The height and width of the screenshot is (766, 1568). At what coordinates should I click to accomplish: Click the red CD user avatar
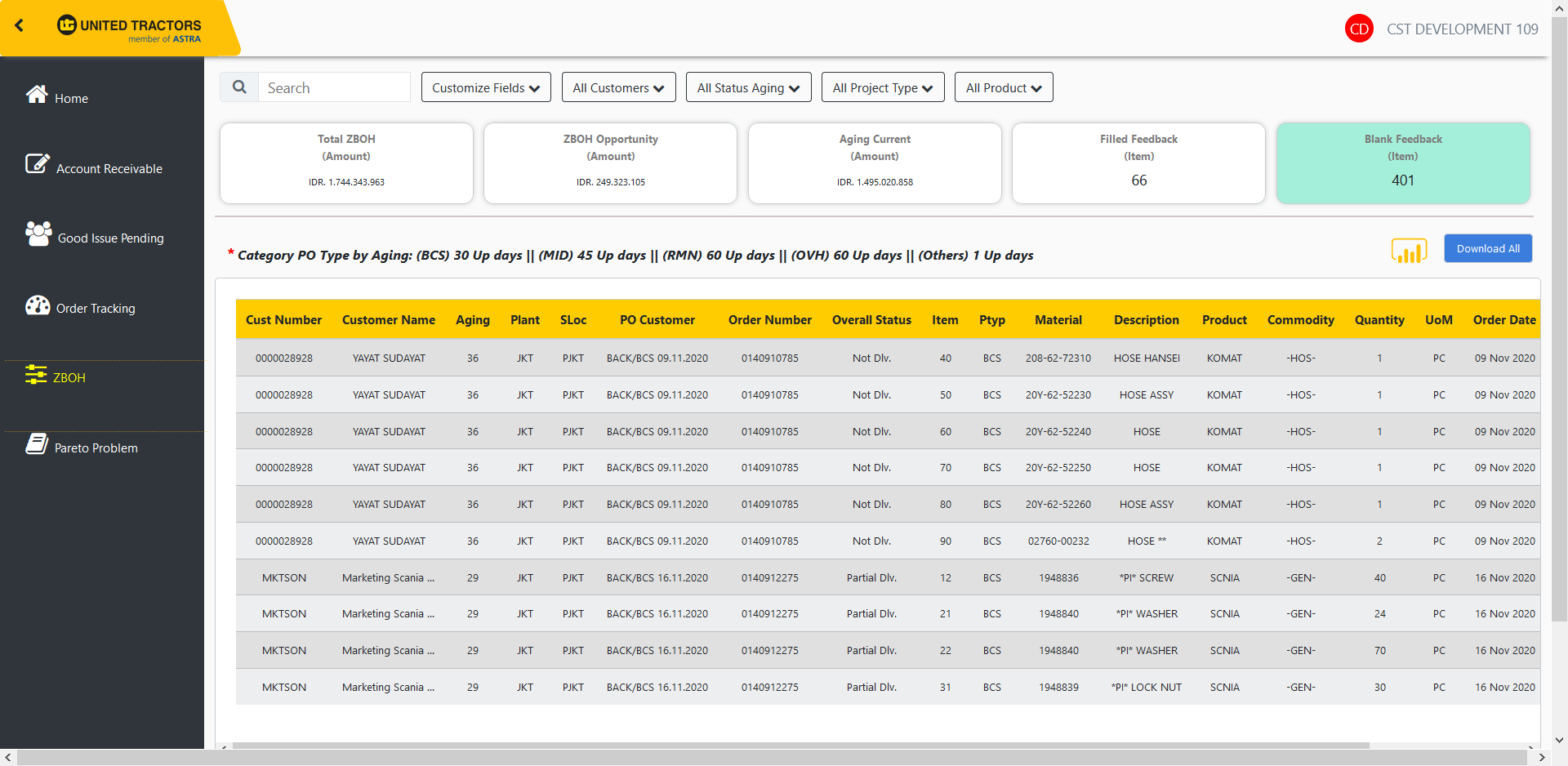pos(1359,29)
